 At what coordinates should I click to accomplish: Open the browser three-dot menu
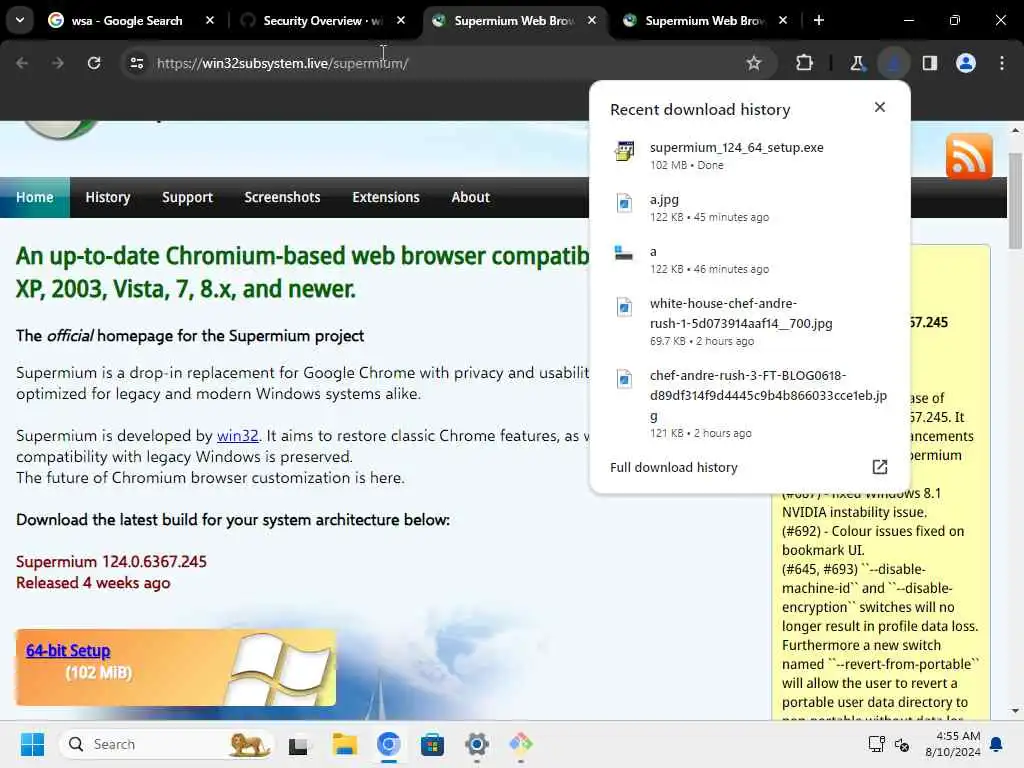pos(1002,63)
